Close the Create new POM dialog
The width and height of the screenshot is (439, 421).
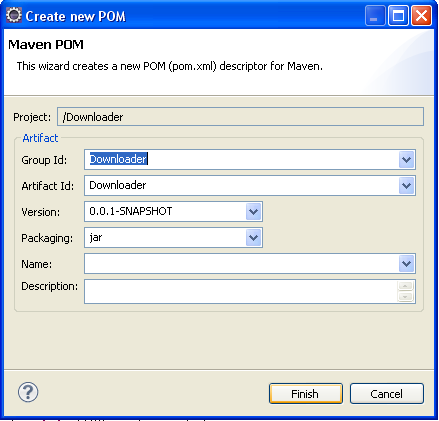(421, 16)
